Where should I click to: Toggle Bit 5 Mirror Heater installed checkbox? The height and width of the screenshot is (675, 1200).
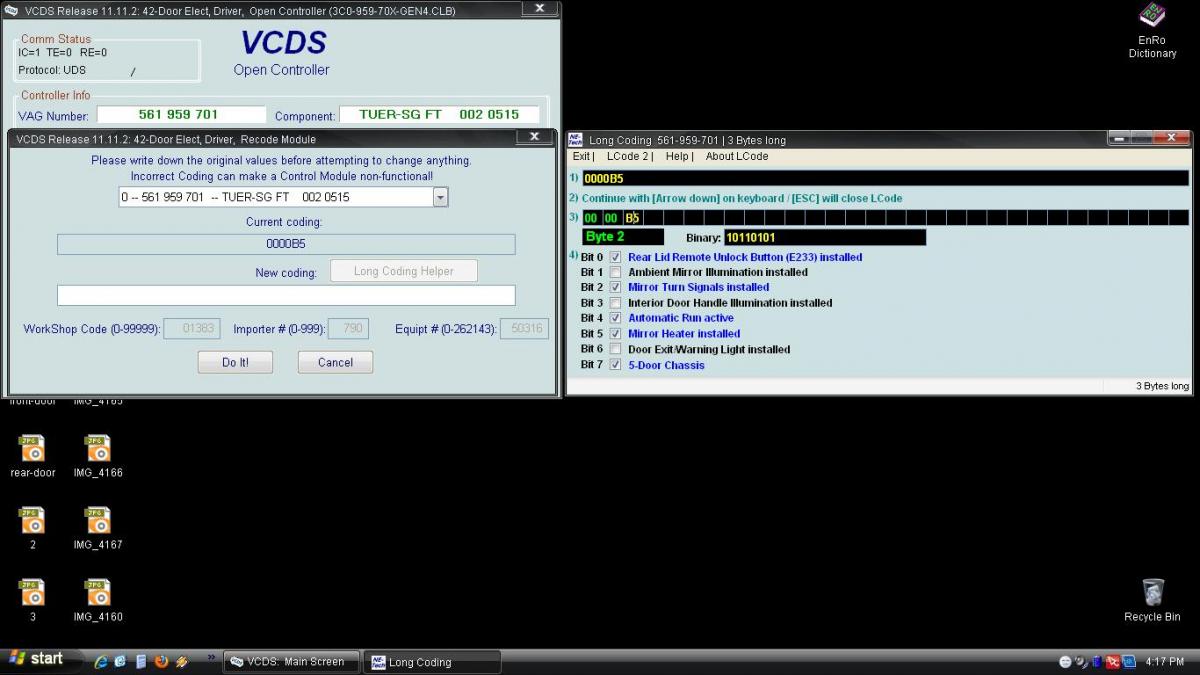(616, 334)
